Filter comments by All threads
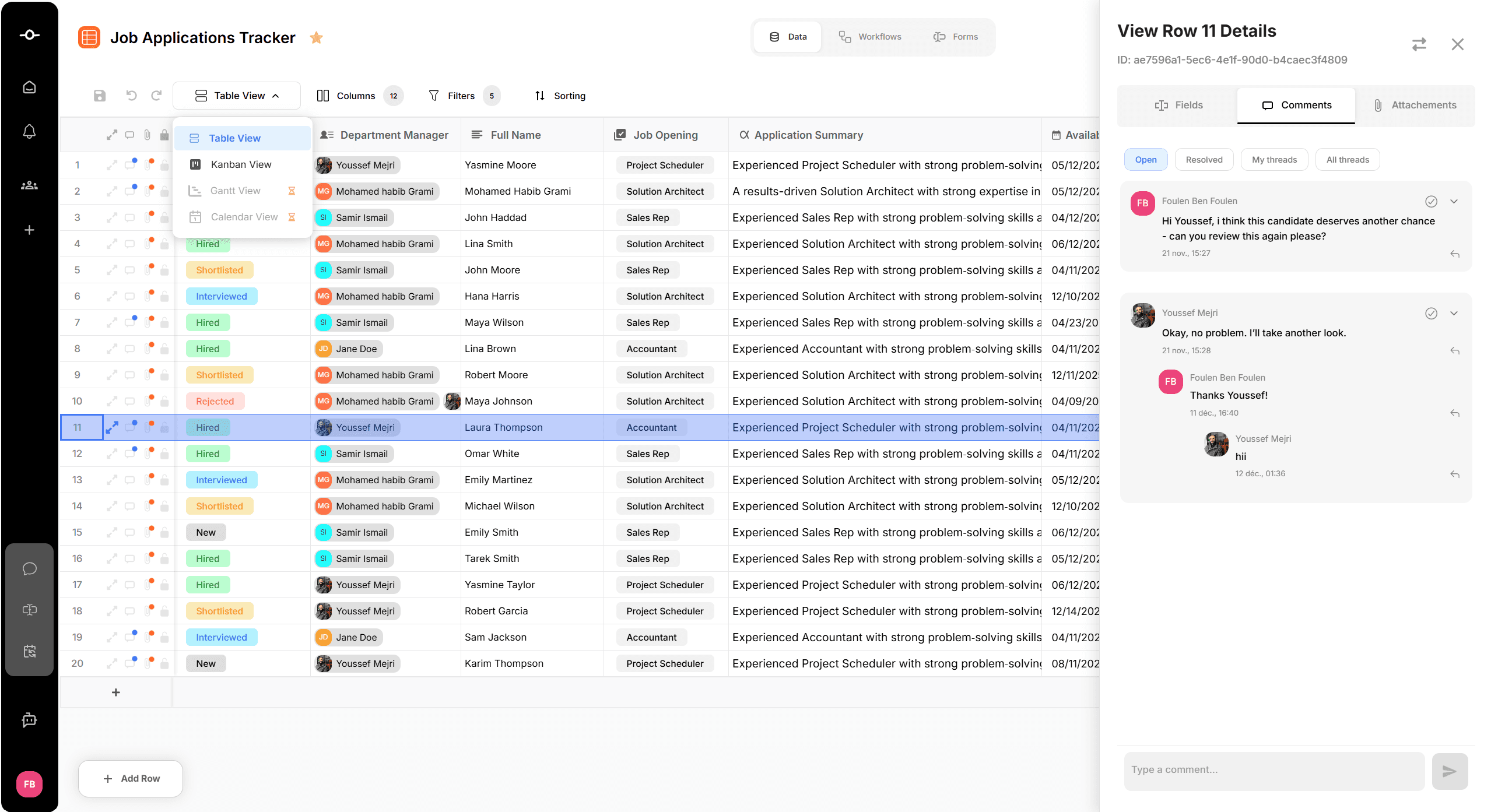This screenshot has width=1491, height=812. pos(1347,160)
